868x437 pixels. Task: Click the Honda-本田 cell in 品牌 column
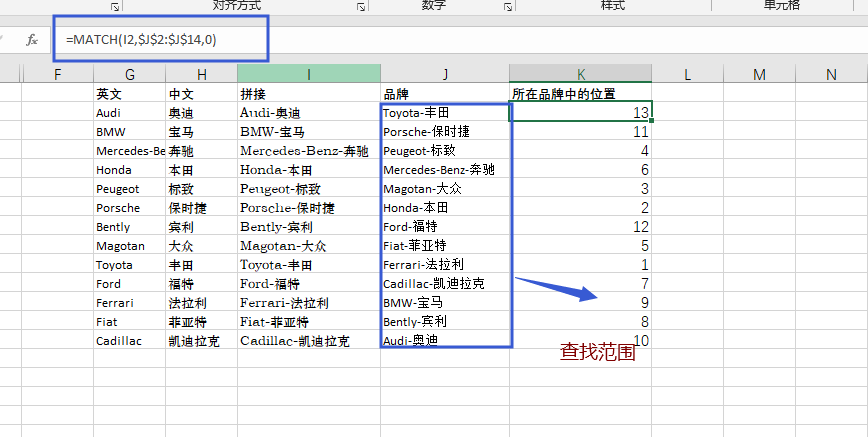pos(445,208)
